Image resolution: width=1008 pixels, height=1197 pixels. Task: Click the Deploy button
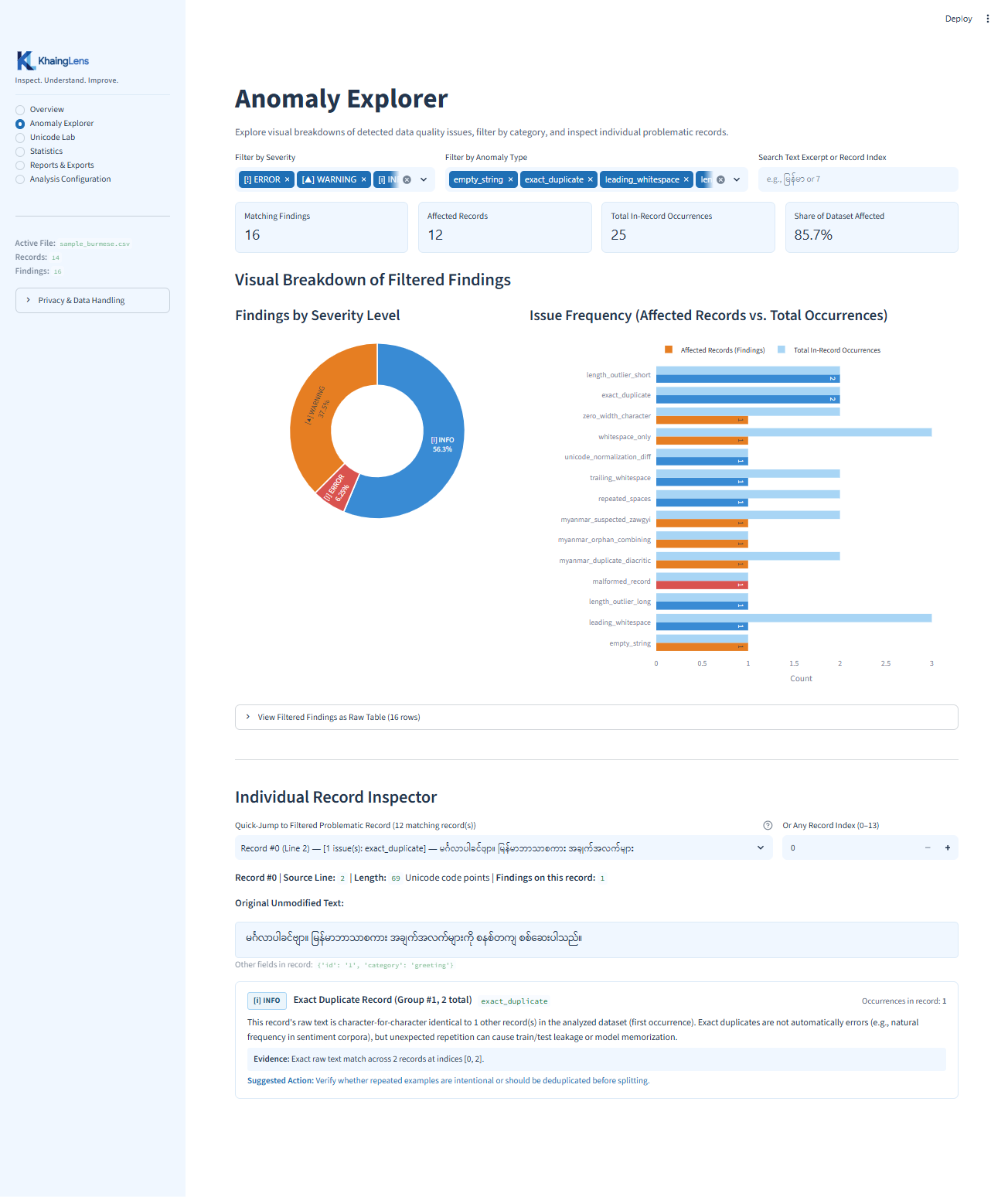959,19
